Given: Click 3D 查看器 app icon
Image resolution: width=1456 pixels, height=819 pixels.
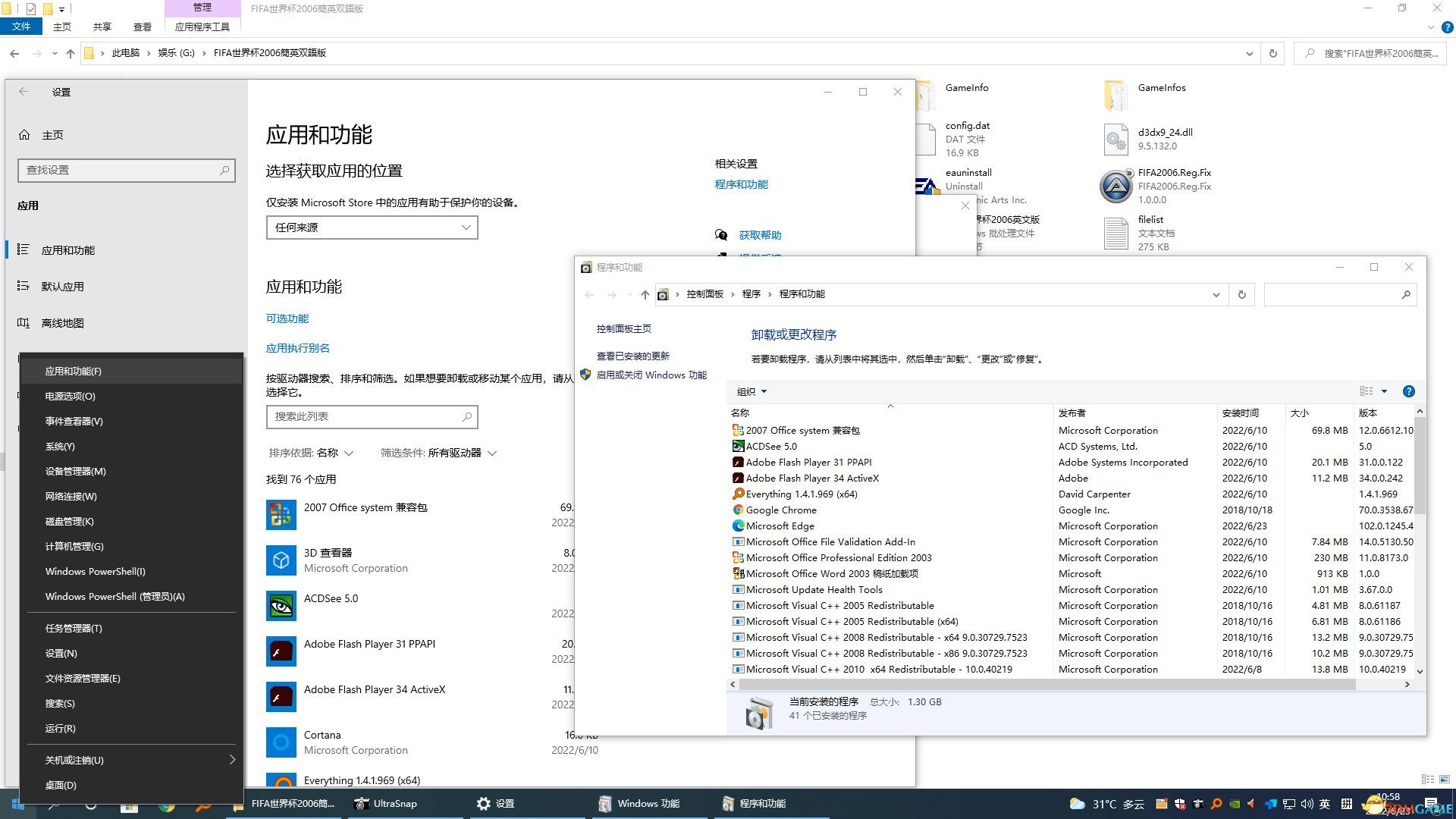Looking at the screenshot, I should click(281, 560).
